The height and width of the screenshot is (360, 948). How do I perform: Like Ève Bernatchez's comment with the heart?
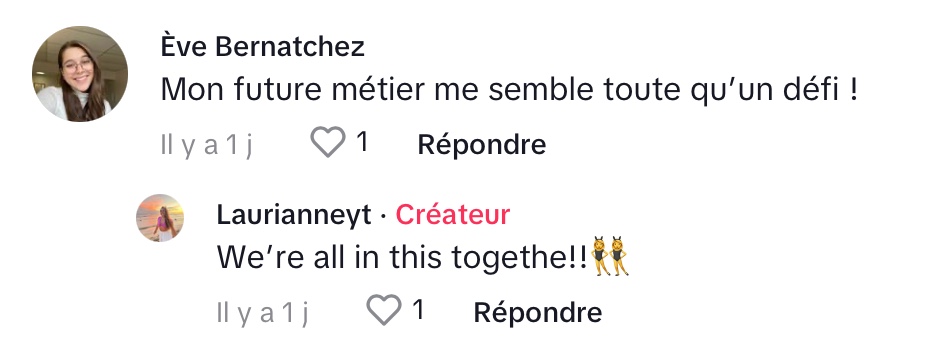tap(328, 142)
